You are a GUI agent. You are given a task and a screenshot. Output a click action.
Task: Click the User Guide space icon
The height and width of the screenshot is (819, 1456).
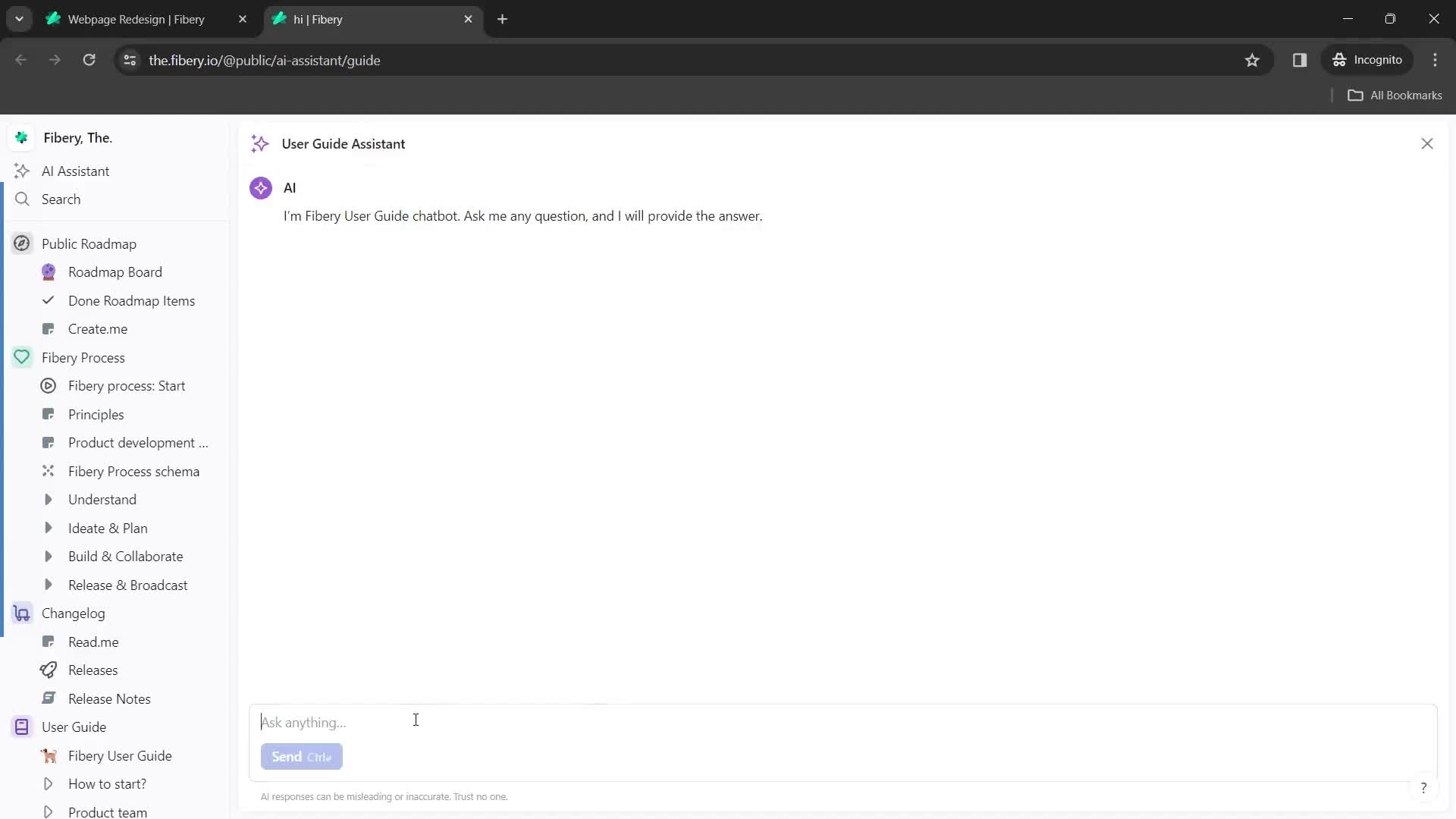click(22, 727)
